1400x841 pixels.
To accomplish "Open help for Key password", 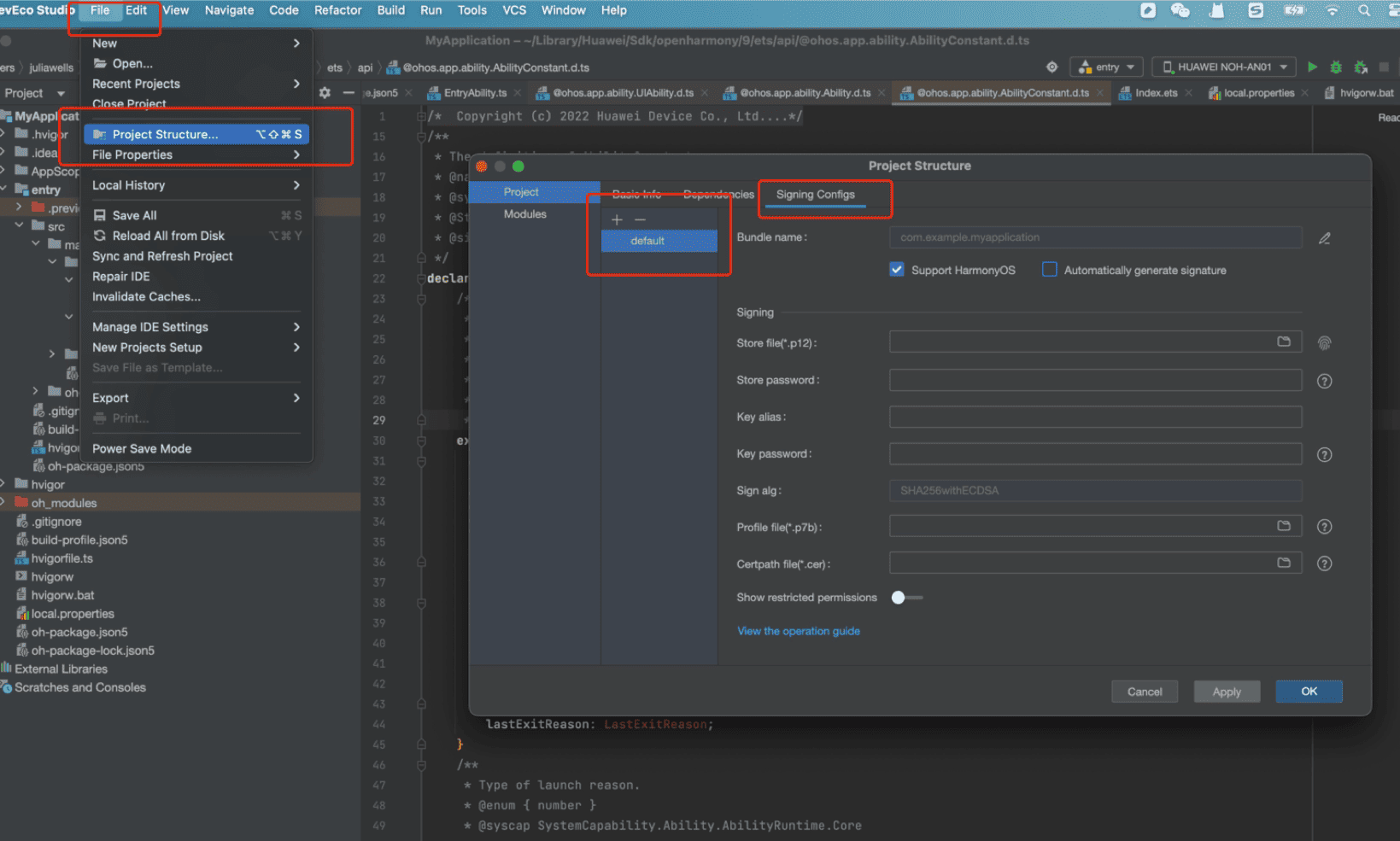I will point(1324,455).
